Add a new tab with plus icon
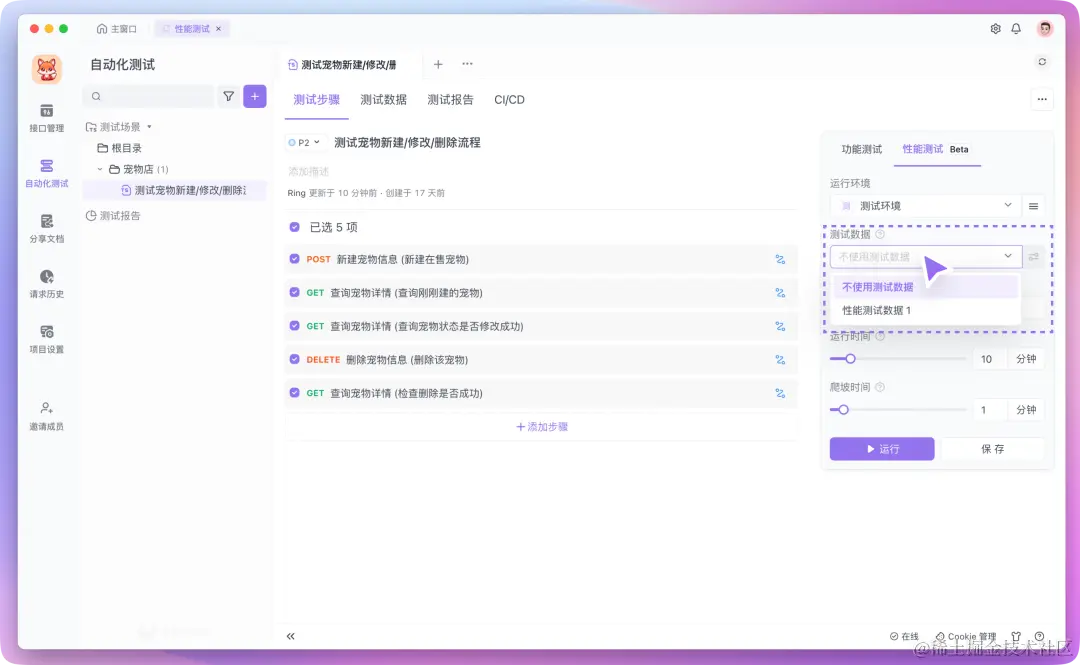 pyautogui.click(x=438, y=64)
